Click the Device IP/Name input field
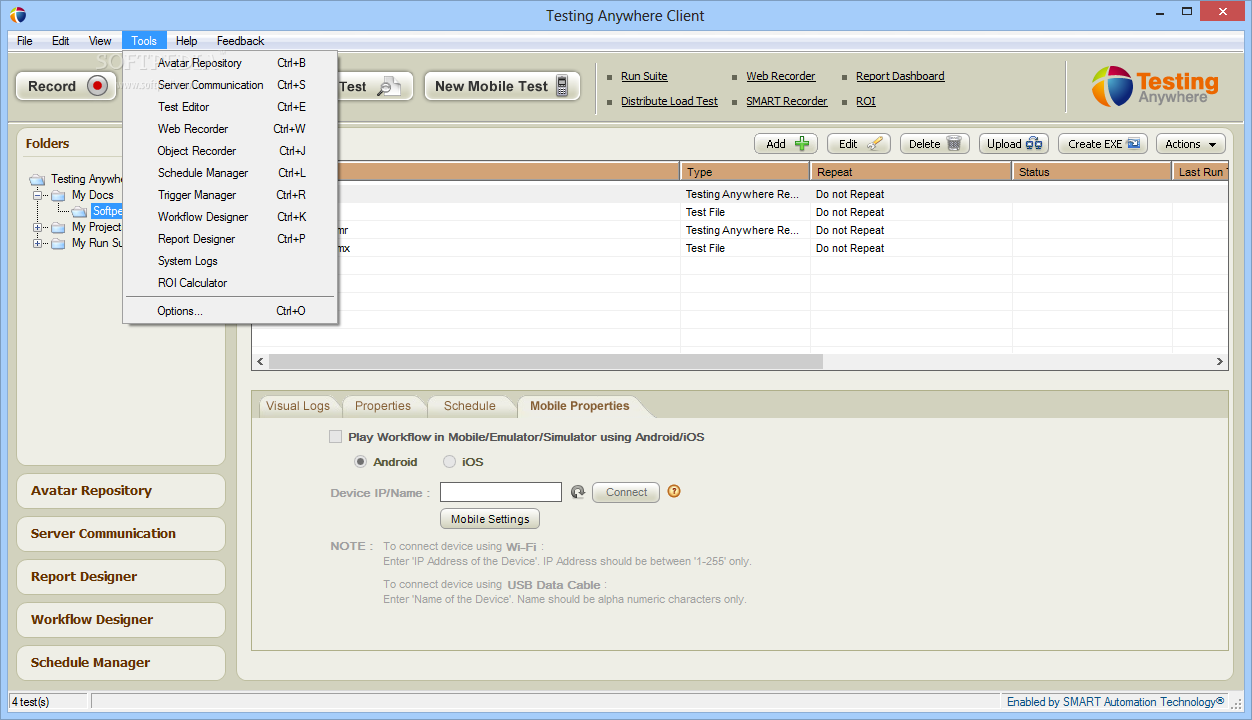 point(501,492)
